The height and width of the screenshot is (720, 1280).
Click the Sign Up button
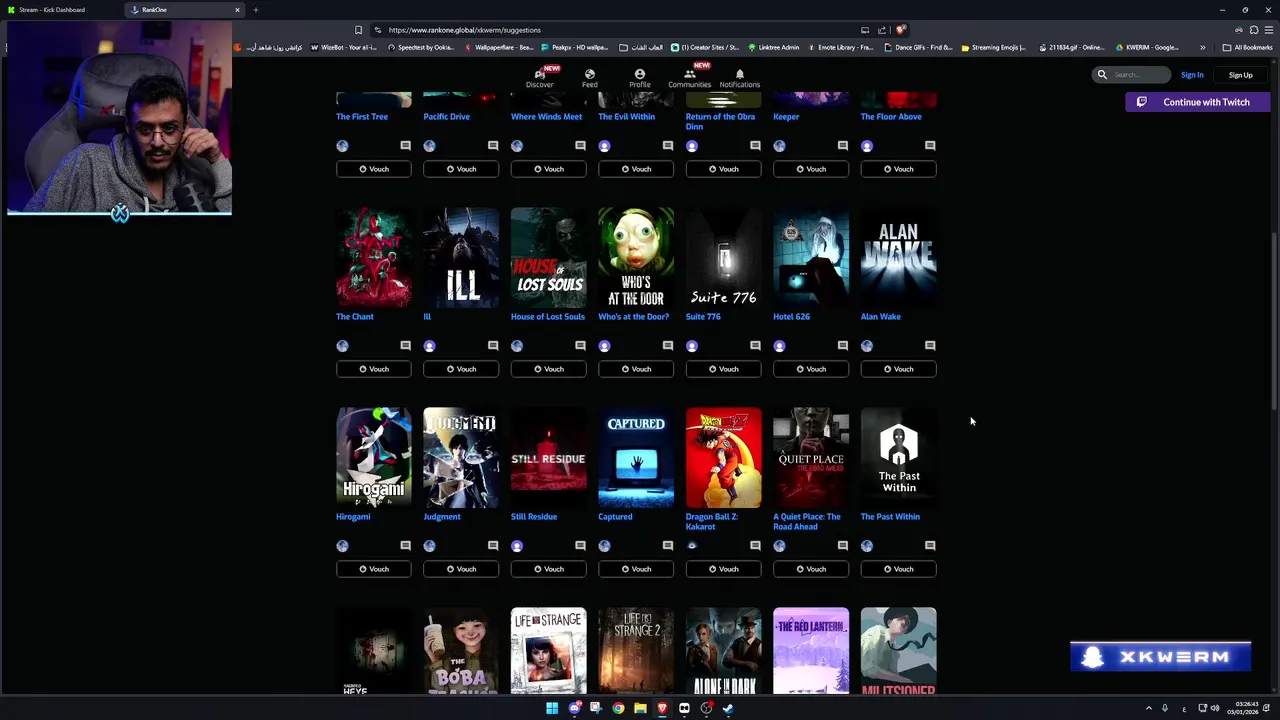(1240, 75)
